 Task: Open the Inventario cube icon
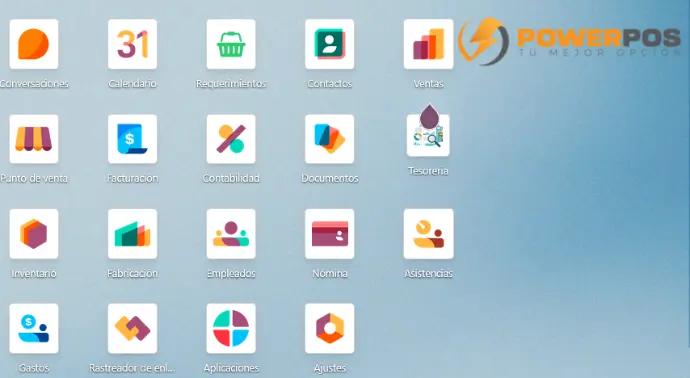[x=34, y=234]
